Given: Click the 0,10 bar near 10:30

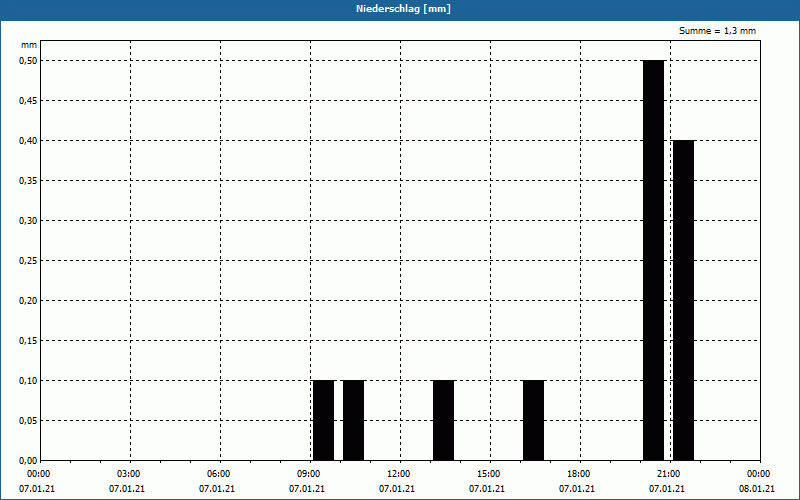Looking at the screenshot, I should click(x=354, y=420).
